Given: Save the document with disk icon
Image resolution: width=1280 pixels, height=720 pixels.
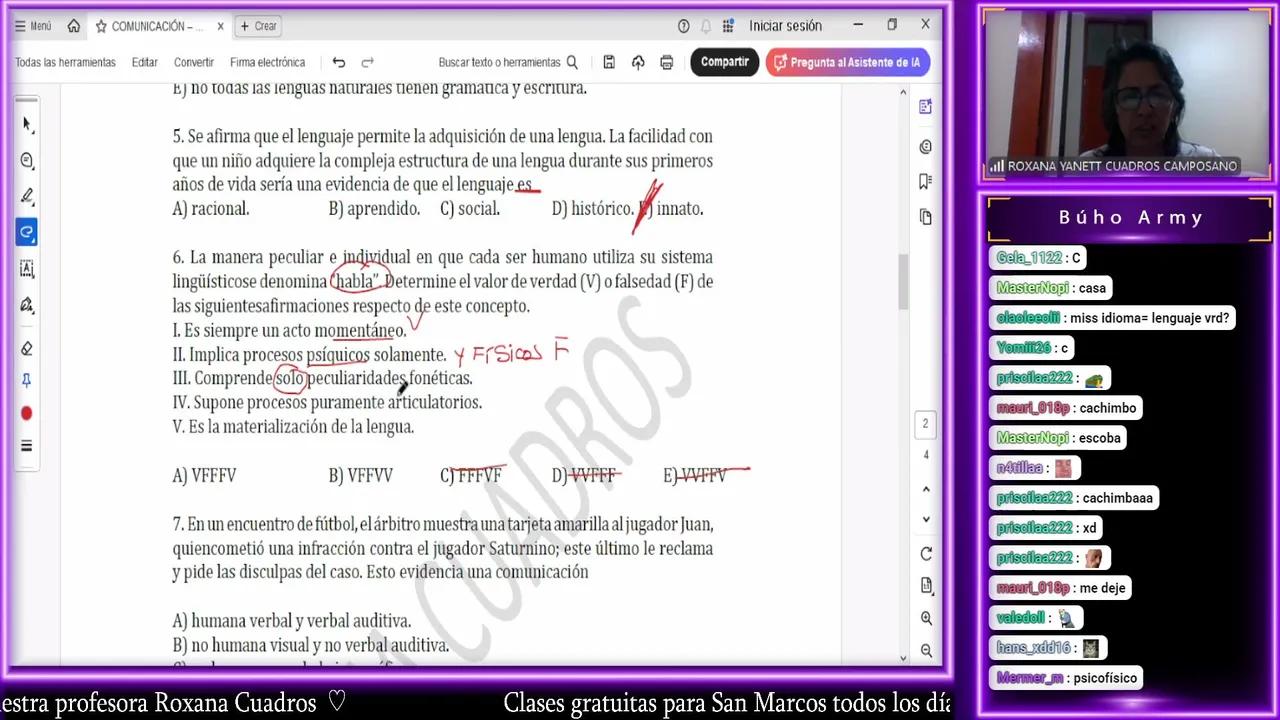Looking at the screenshot, I should pyautogui.click(x=609, y=62).
